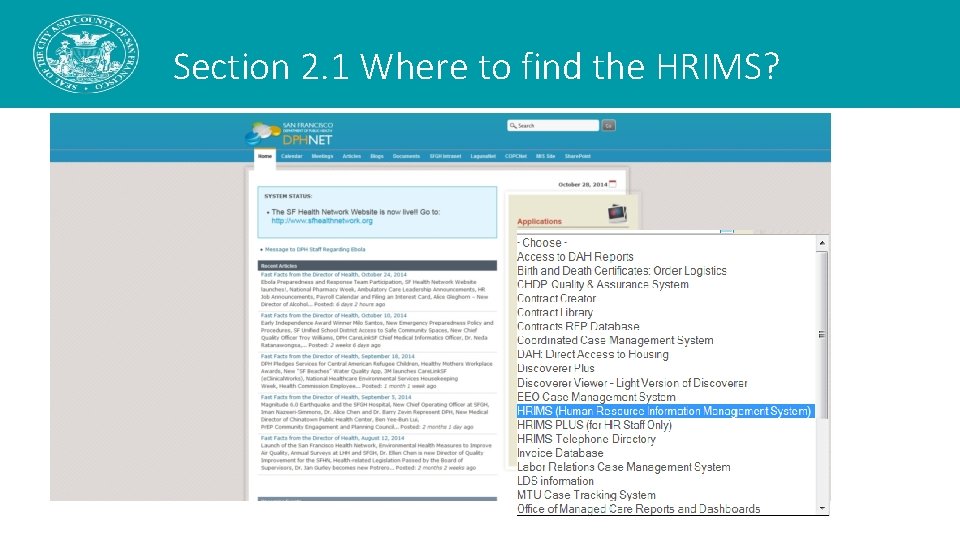Choose highlighted HRIMS (Human Resource Information Management System)
The width and height of the screenshot is (960, 540).
pos(666,411)
